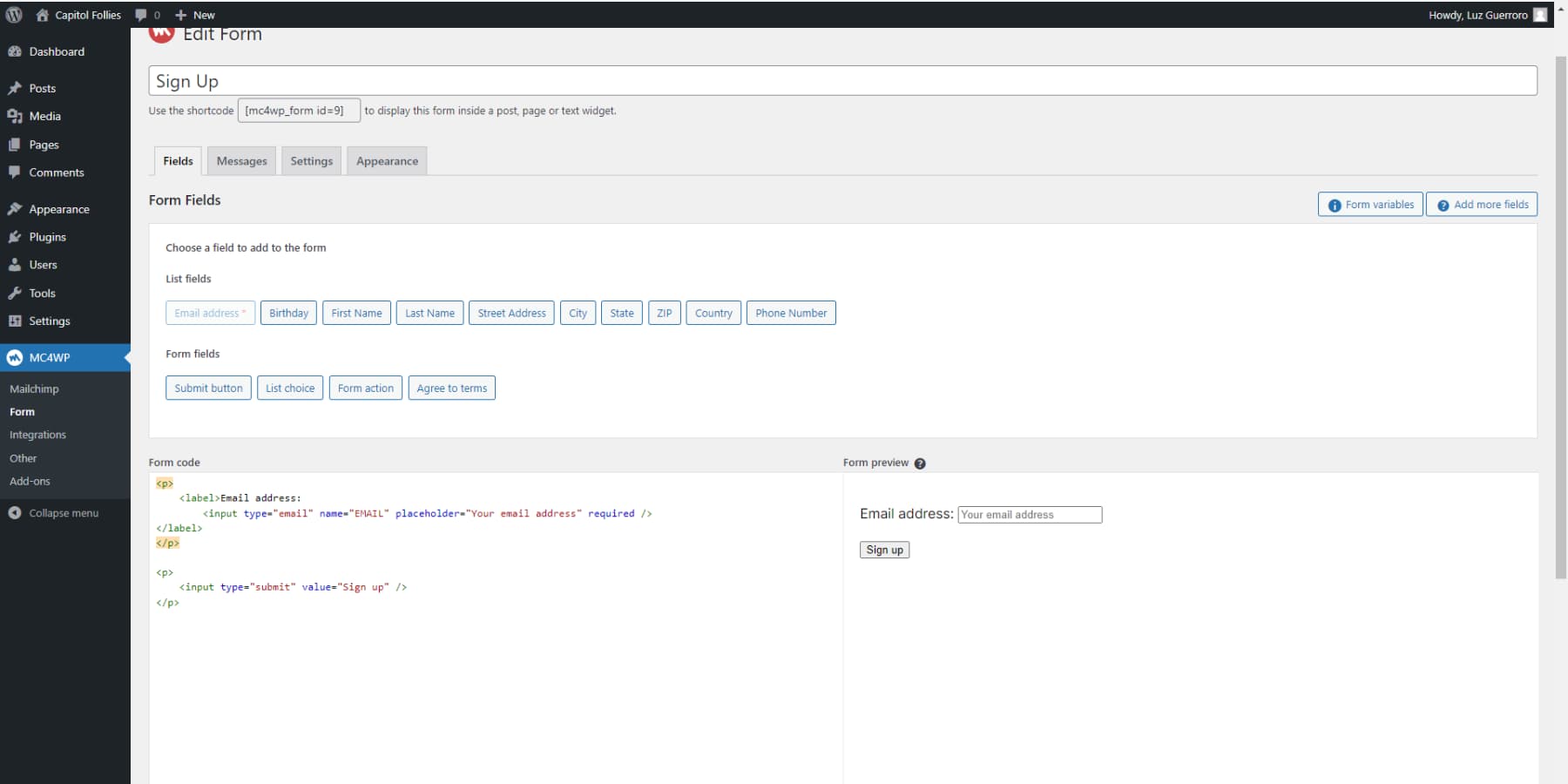The image size is (1568, 784).
Task: Open comments via the speech bubble icon
Action: [x=140, y=14]
